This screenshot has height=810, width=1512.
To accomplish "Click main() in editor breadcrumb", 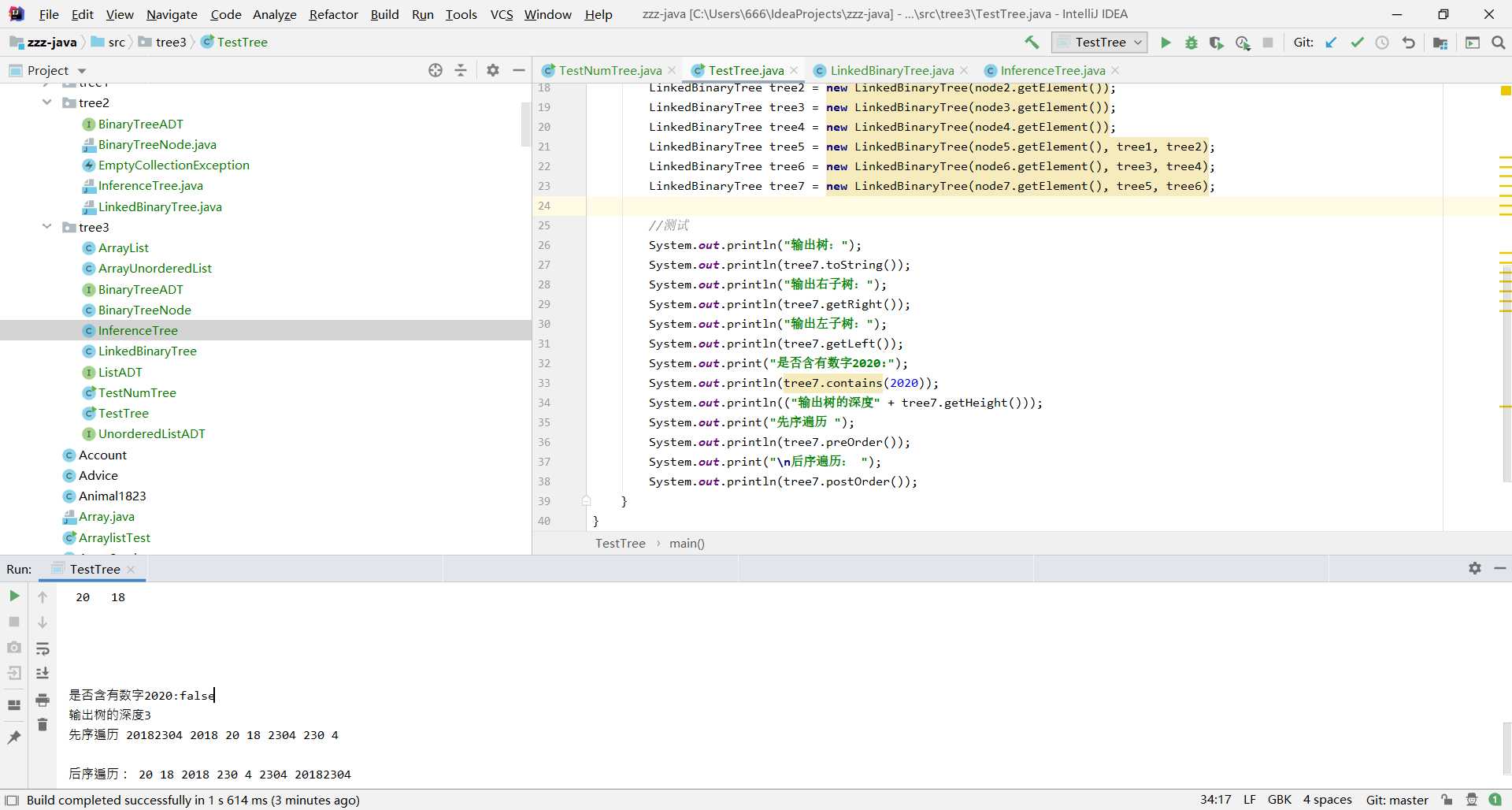I will (x=687, y=543).
